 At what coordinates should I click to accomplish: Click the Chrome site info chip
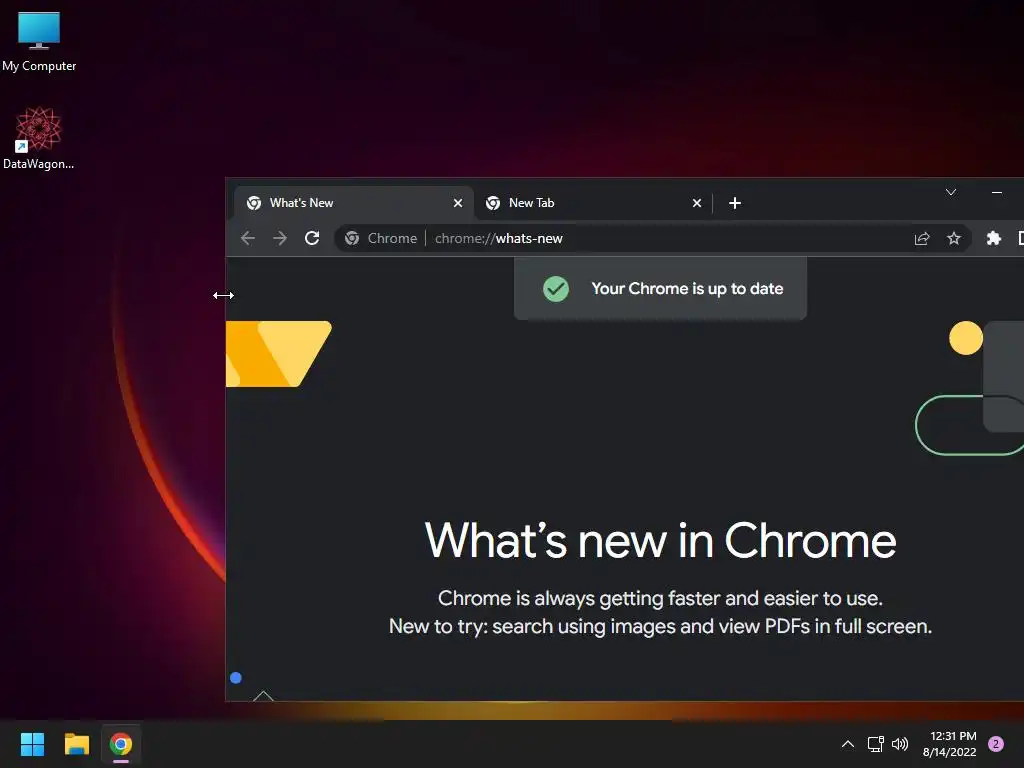pos(381,238)
